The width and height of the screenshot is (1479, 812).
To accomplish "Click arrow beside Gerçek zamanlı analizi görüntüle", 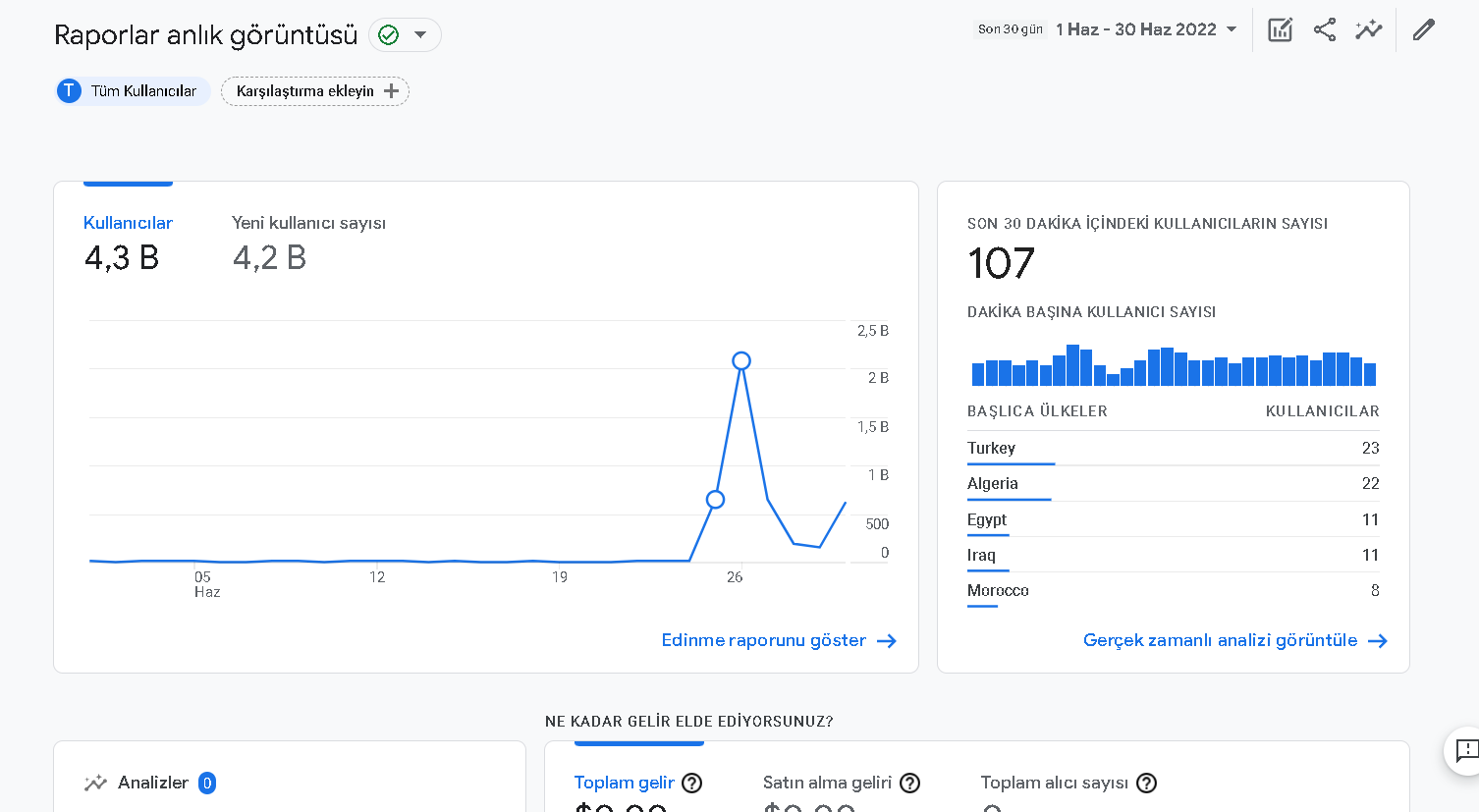I will 1378,641.
